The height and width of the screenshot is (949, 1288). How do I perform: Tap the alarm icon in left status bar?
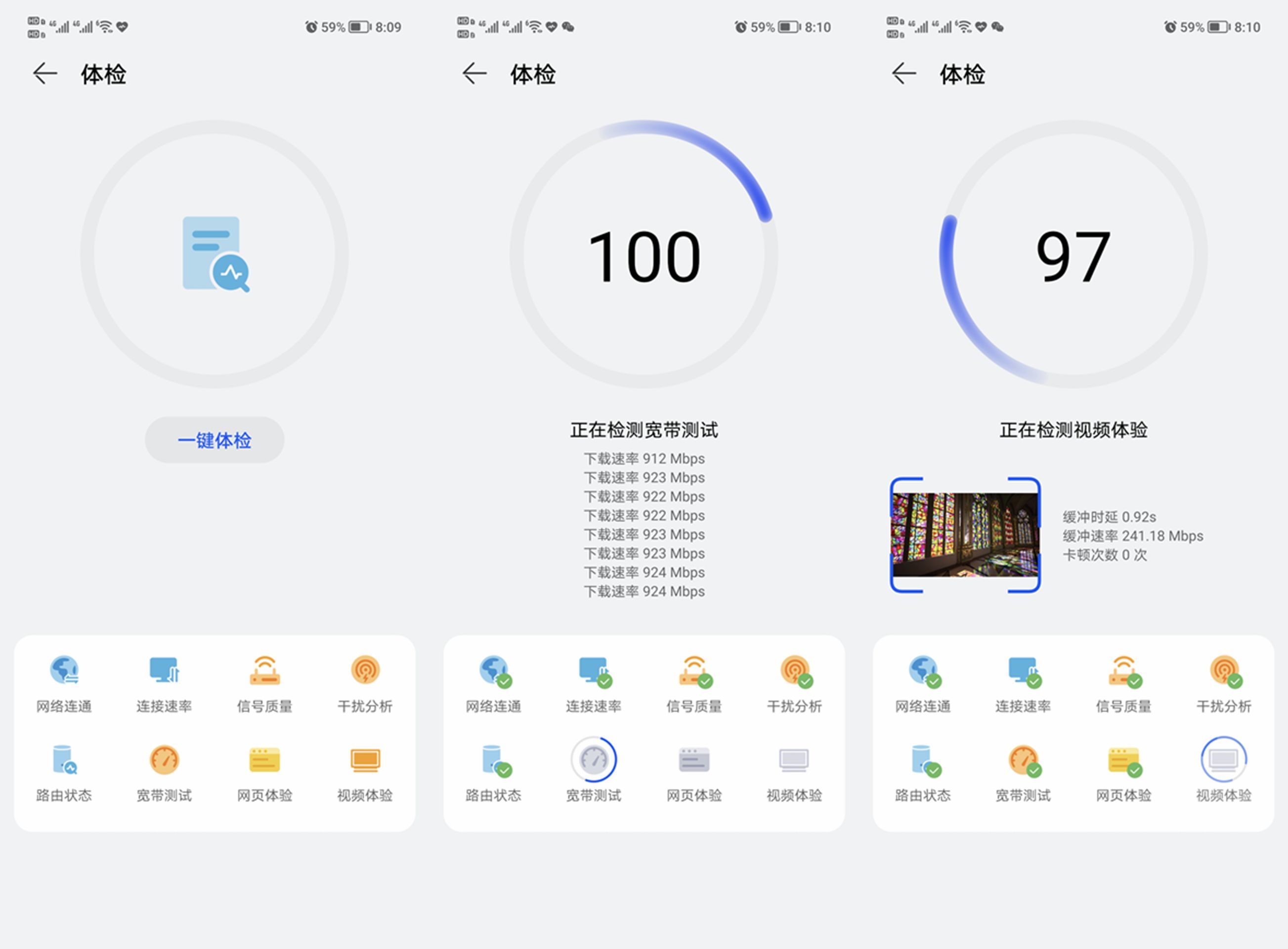pyautogui.click(x=311, y=26)
